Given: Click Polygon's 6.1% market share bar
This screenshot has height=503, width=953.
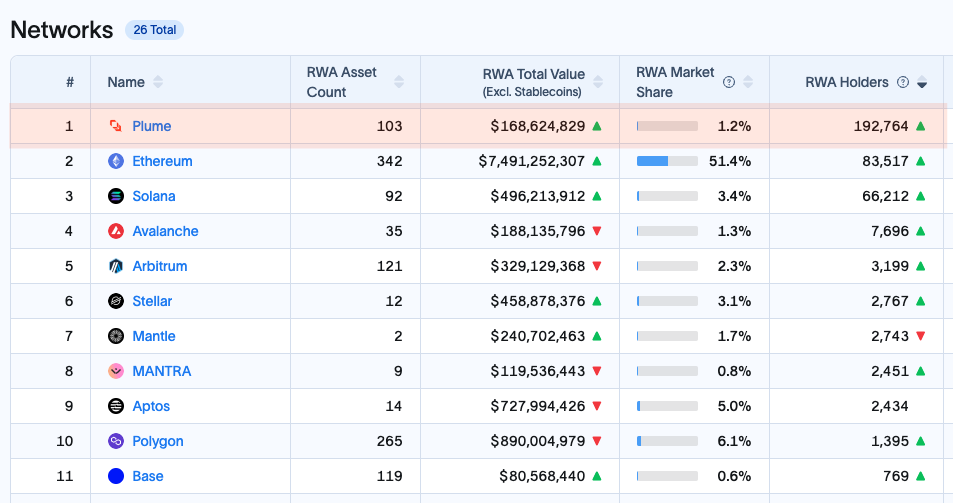Looking at the screenshot, I should 667,441.
